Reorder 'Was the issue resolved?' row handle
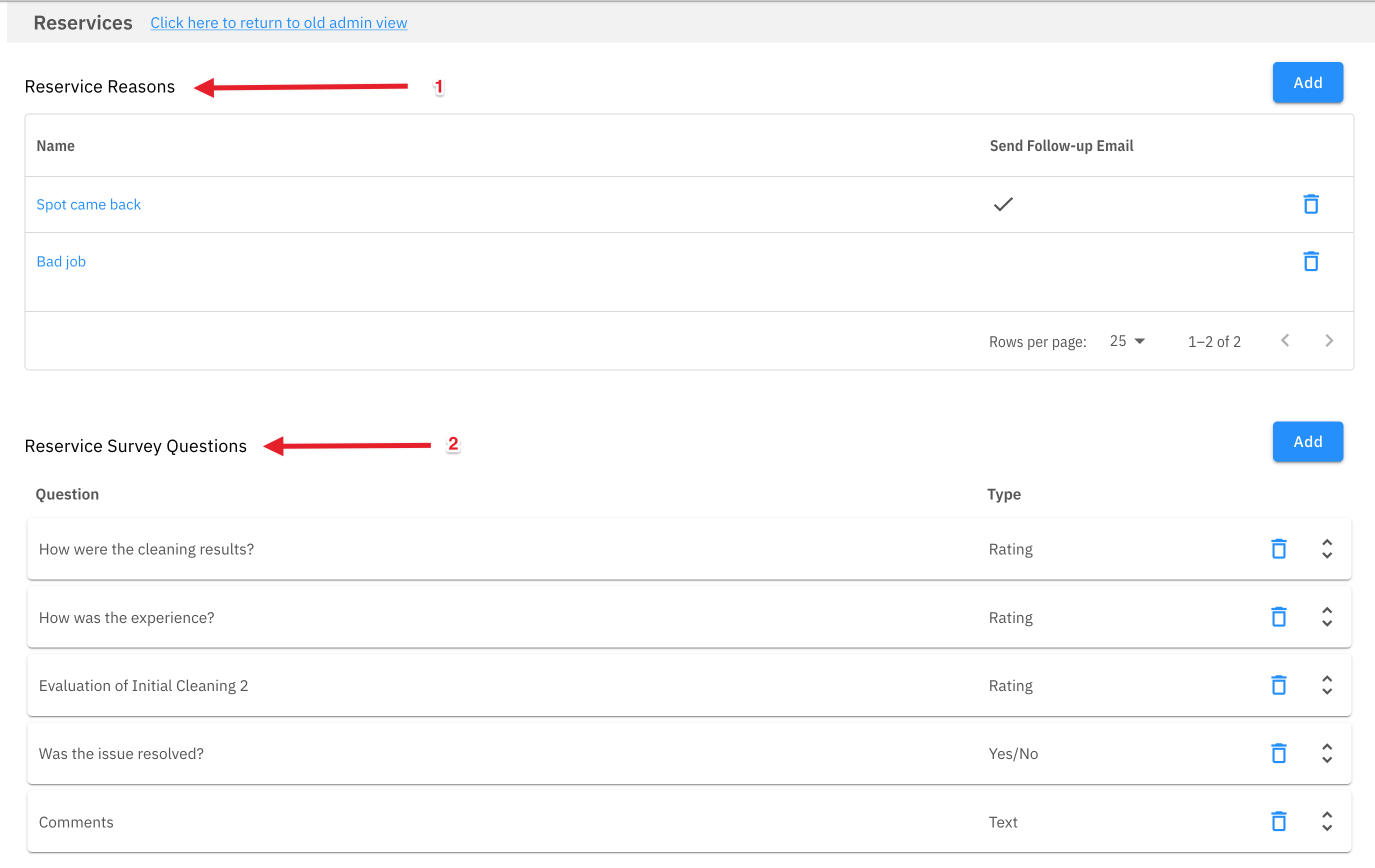Image resolution: width=1375 pixels, height=868 pixels. 1327,753
